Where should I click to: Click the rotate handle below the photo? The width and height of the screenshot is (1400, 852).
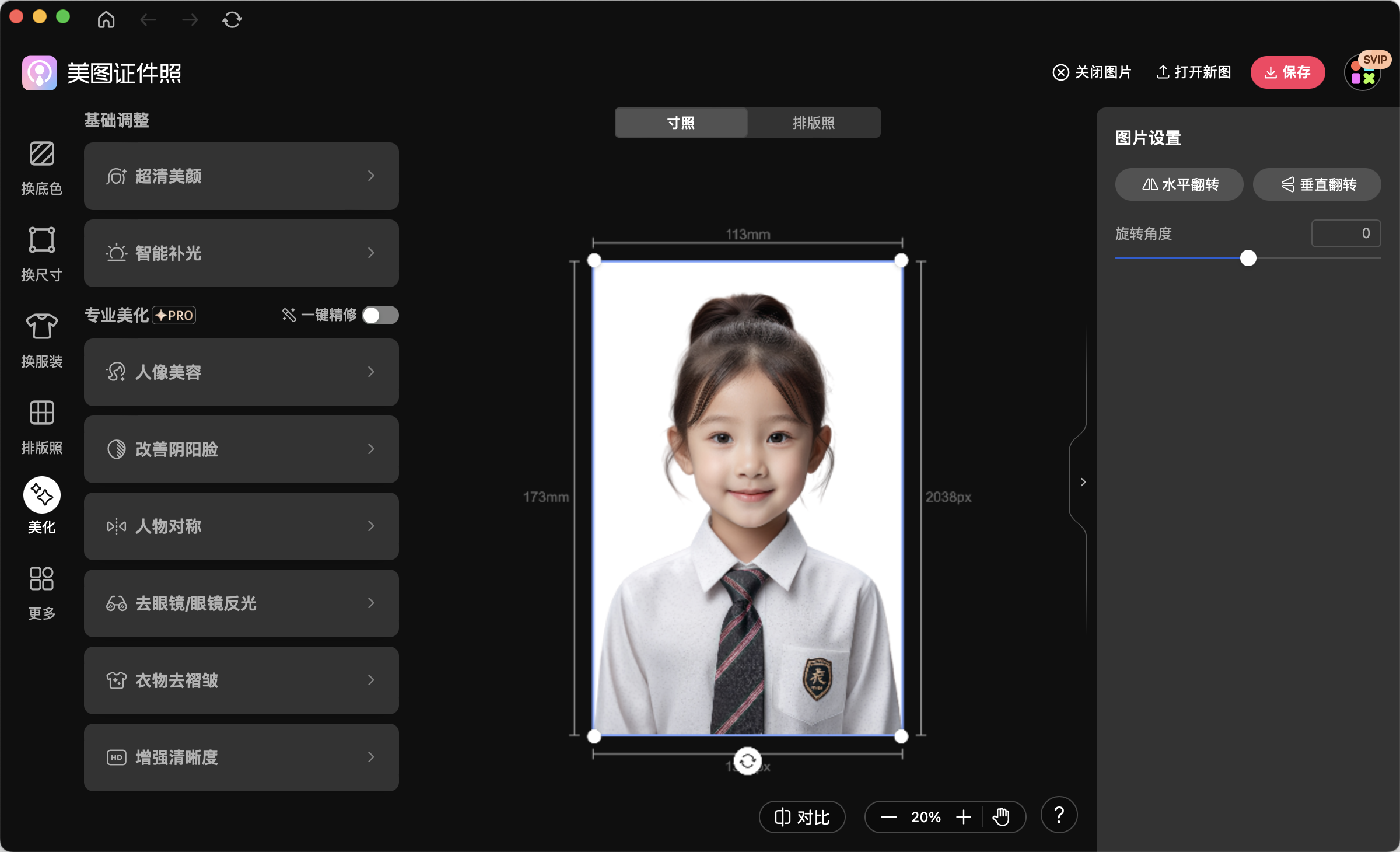click(x=747, y=761)
